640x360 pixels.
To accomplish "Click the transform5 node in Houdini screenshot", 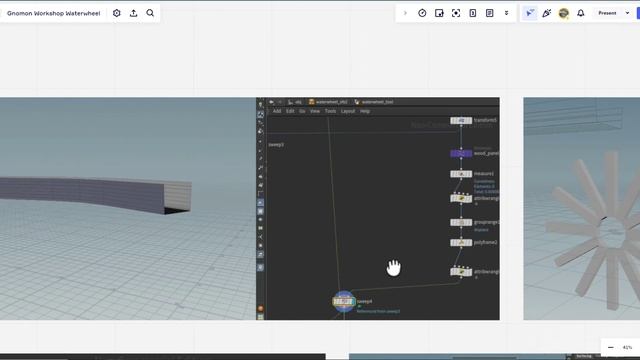I will point(461,120).
